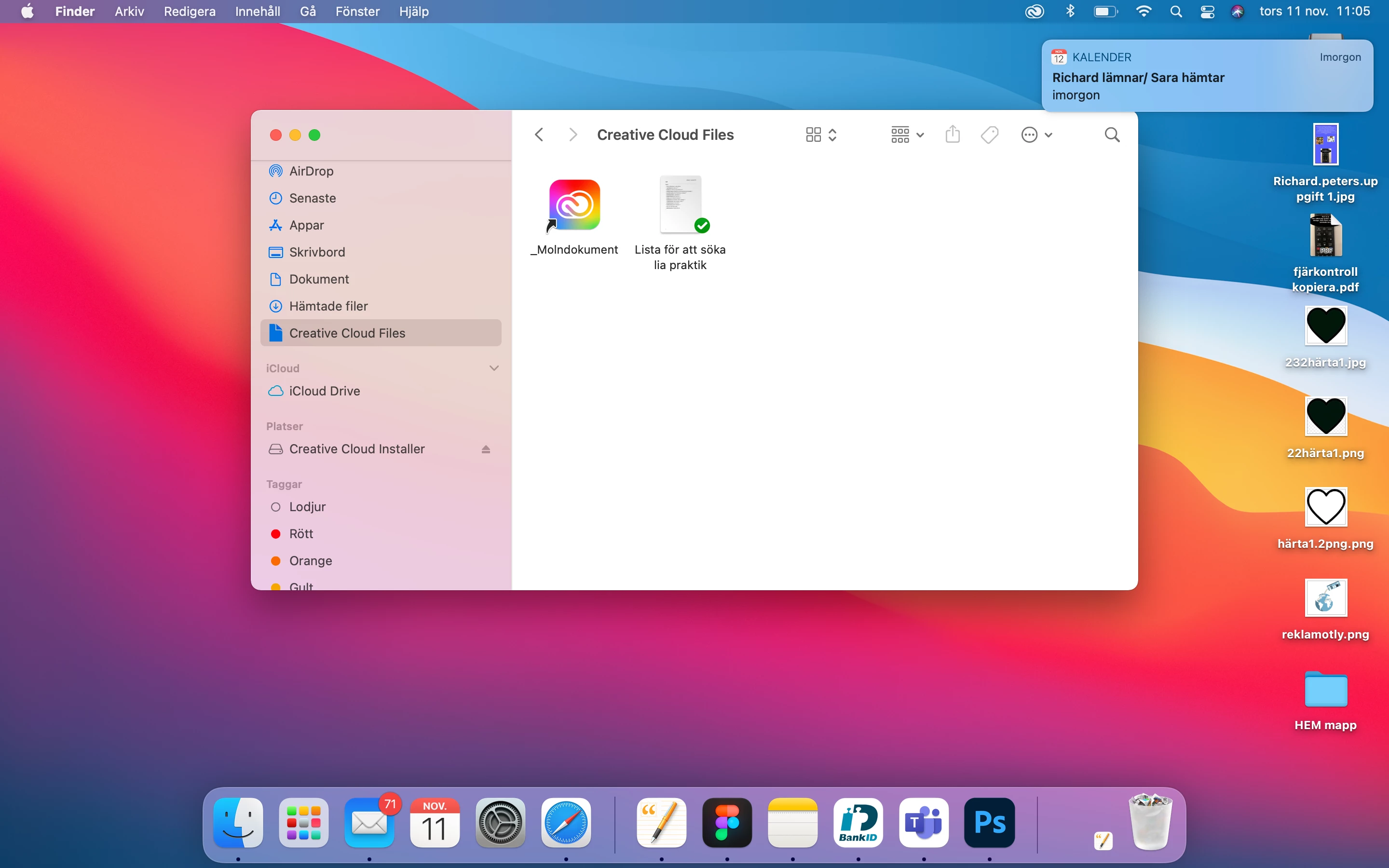Open the Kalender notification banner

(x=1207, y=76)
